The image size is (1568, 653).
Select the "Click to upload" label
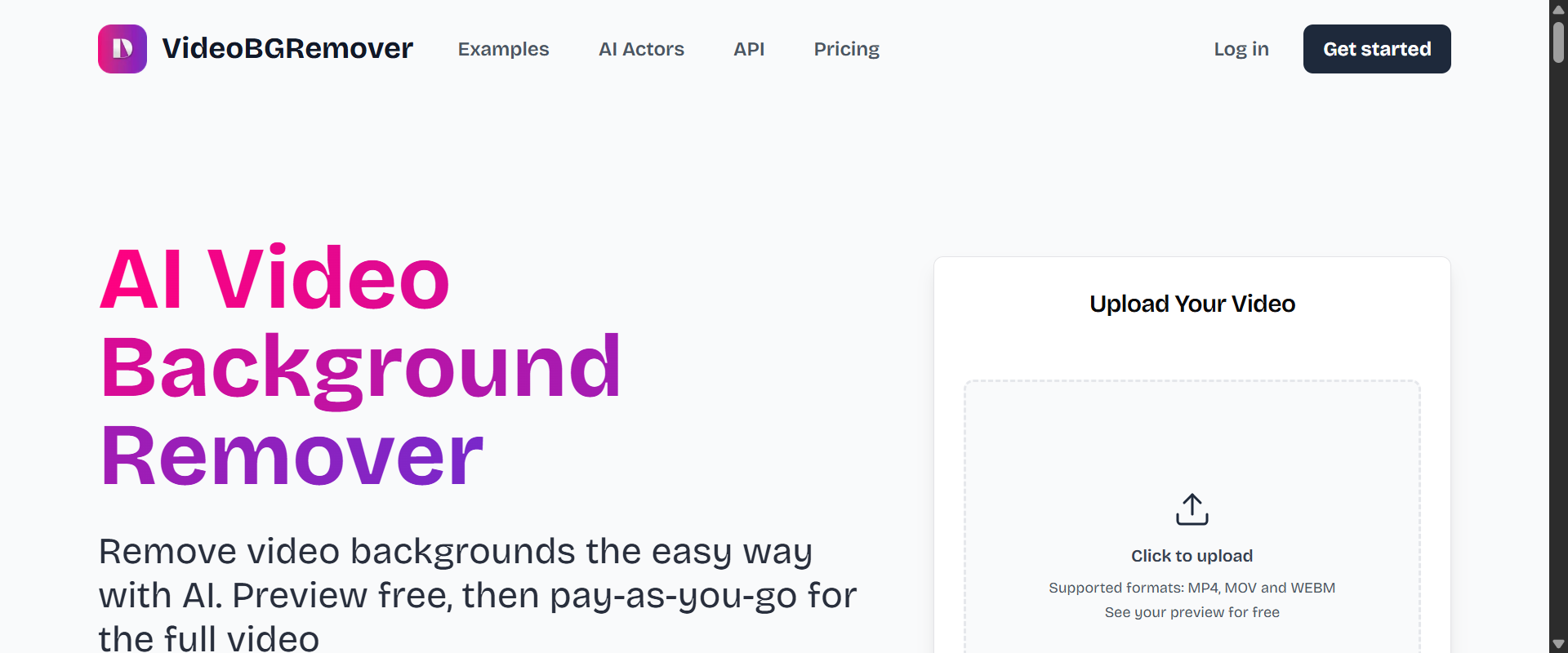tap(1192, 556)
